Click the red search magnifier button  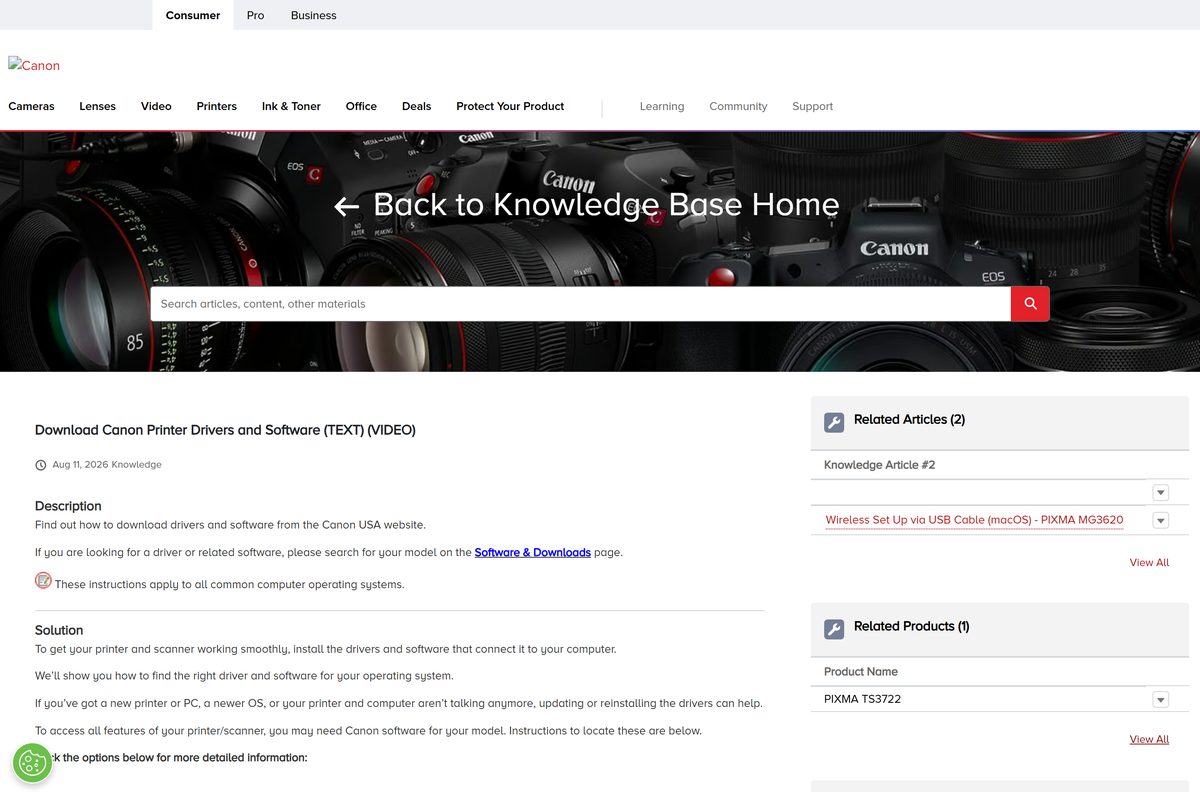[1030, 304]
